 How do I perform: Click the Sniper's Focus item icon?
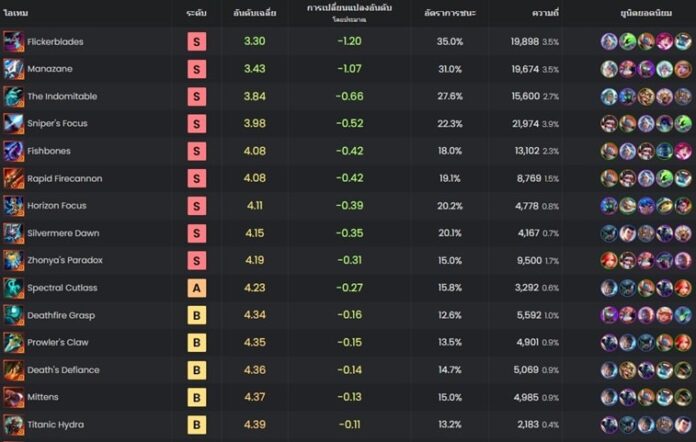(14, 124)
